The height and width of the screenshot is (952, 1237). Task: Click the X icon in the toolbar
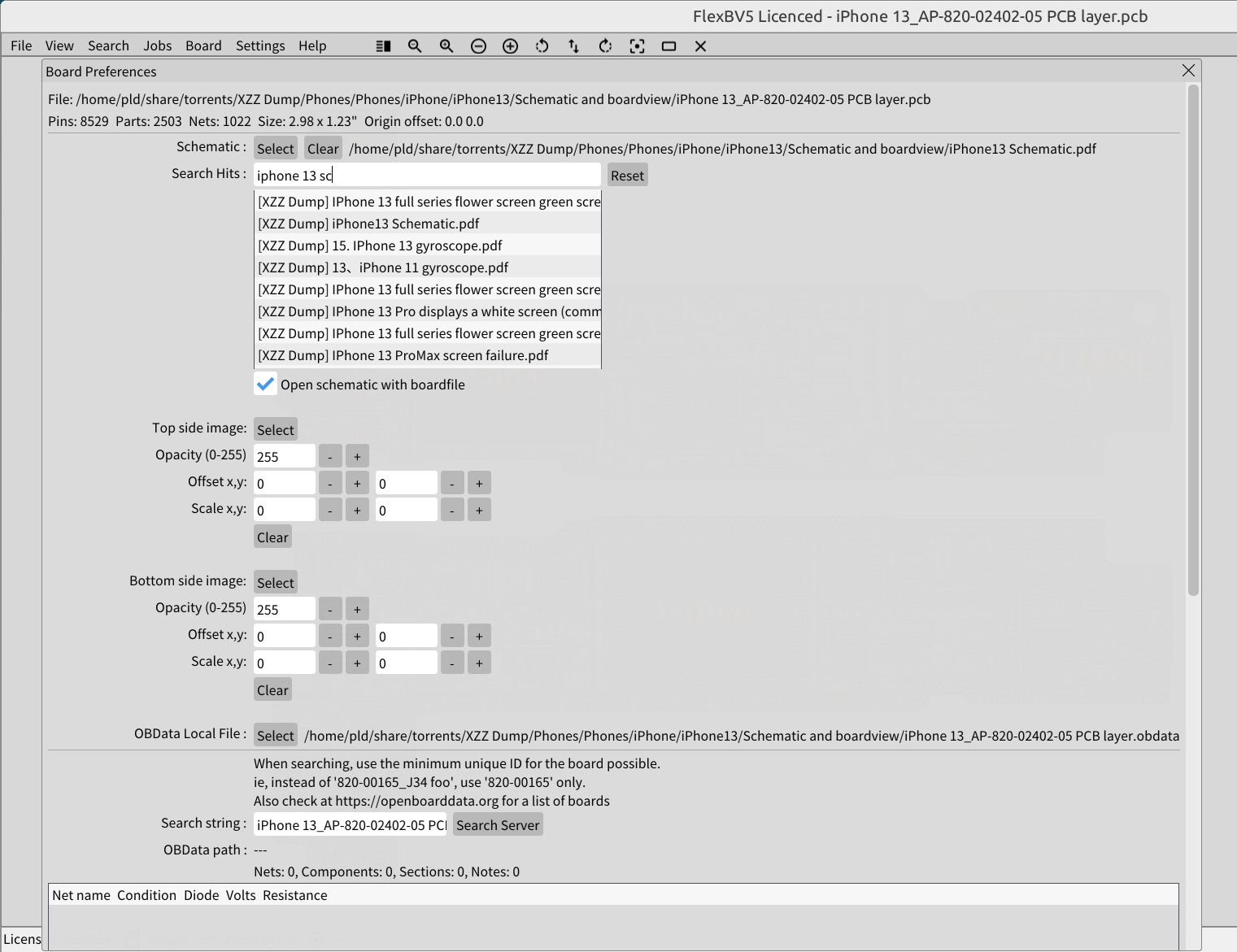coord(701,46)
